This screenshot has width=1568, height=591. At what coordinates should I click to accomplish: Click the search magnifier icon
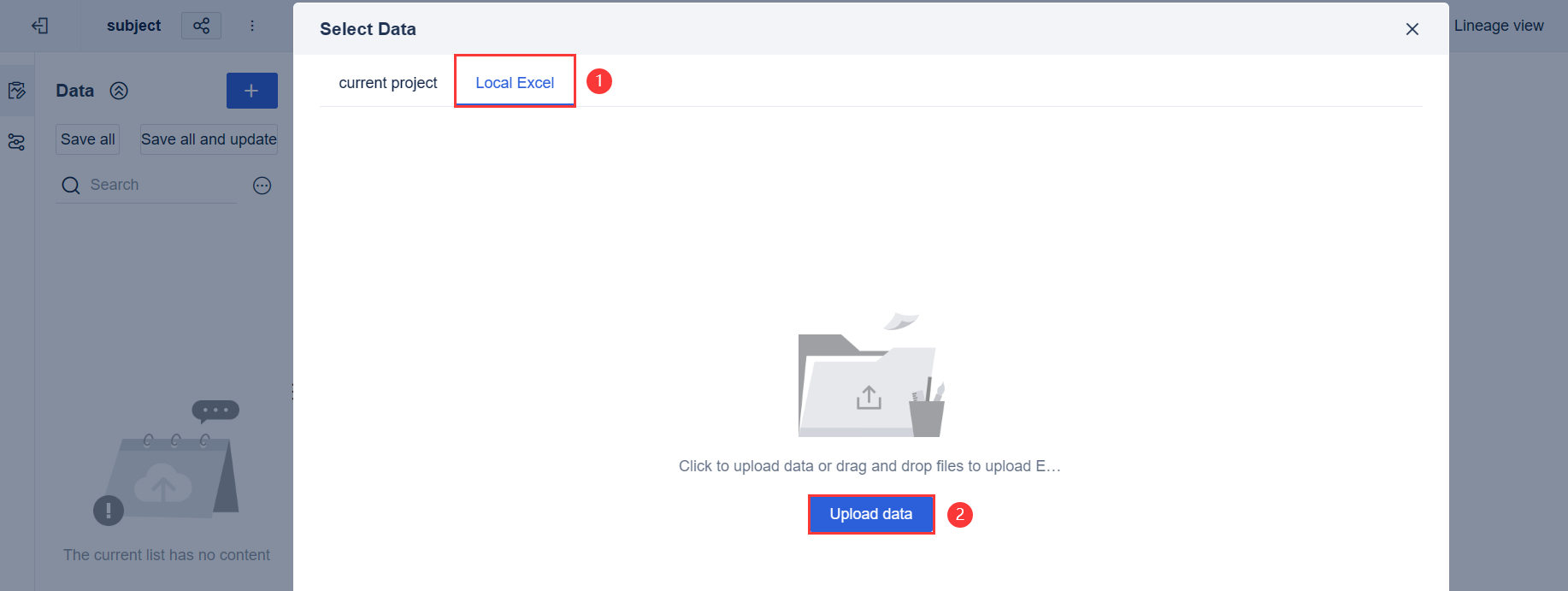pos(70,185)
